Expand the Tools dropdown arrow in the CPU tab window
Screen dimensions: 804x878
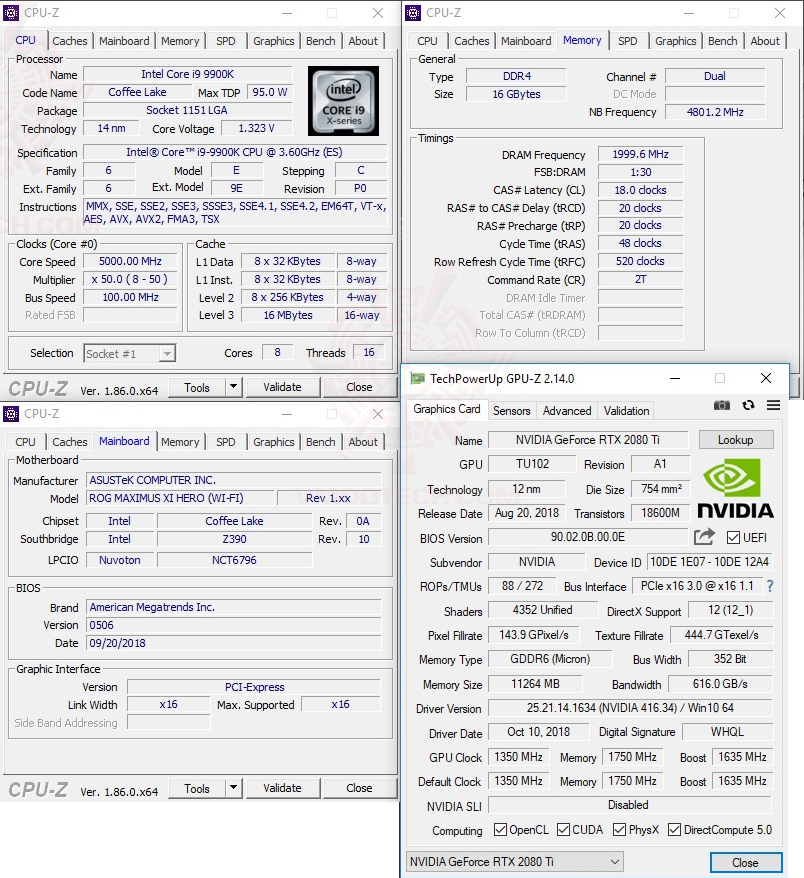coord(233,387)
